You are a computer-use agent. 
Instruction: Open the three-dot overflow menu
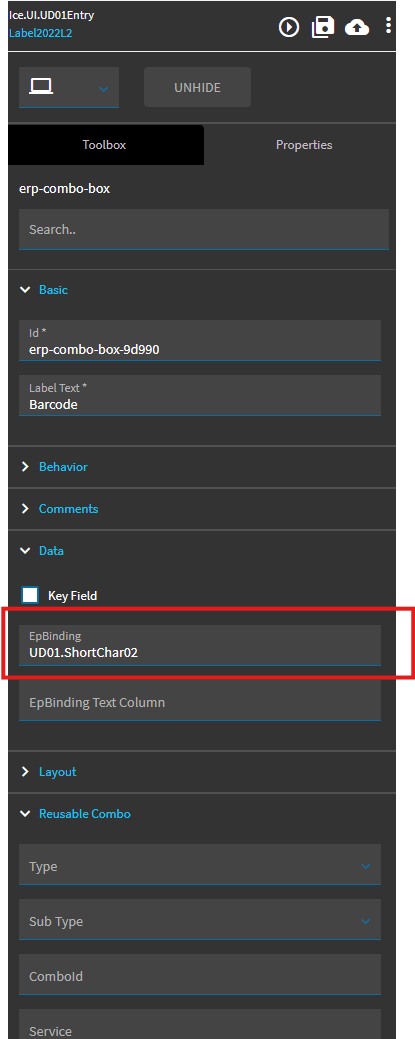(x=388, y=26)
